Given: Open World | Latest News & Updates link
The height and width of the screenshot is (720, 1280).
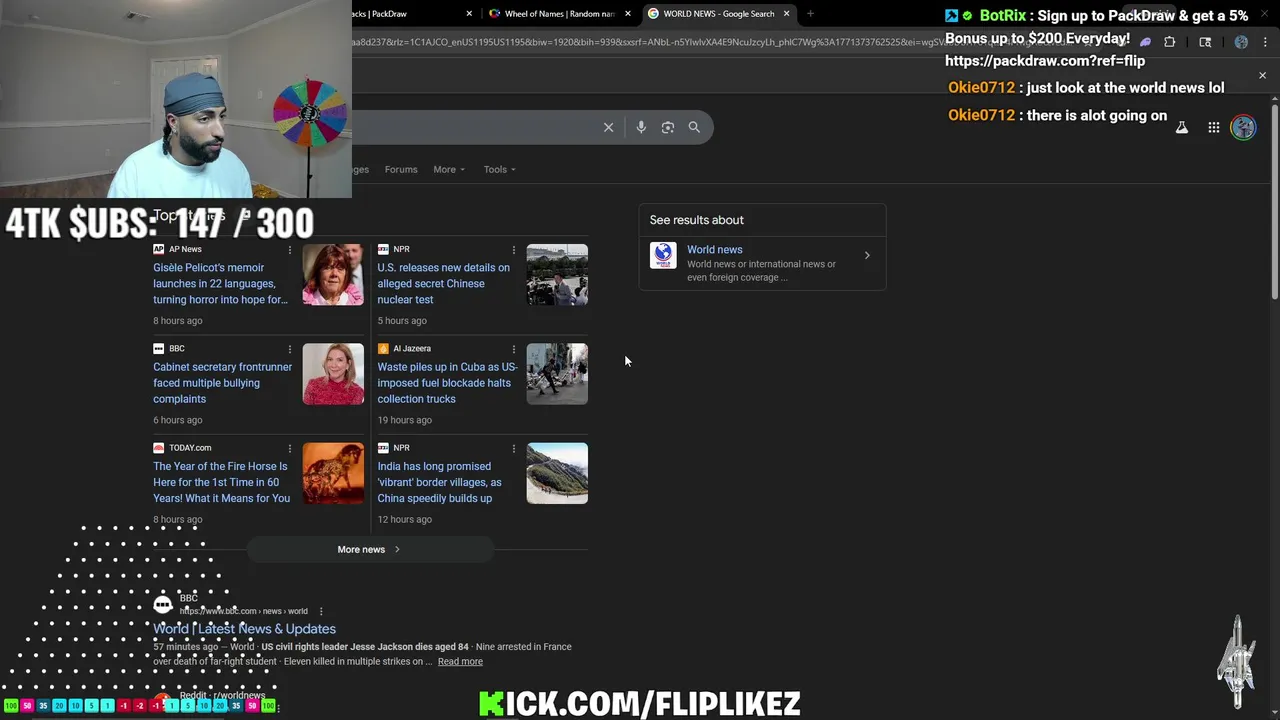Looking at the screenshot, I should (x=244, y=629).
